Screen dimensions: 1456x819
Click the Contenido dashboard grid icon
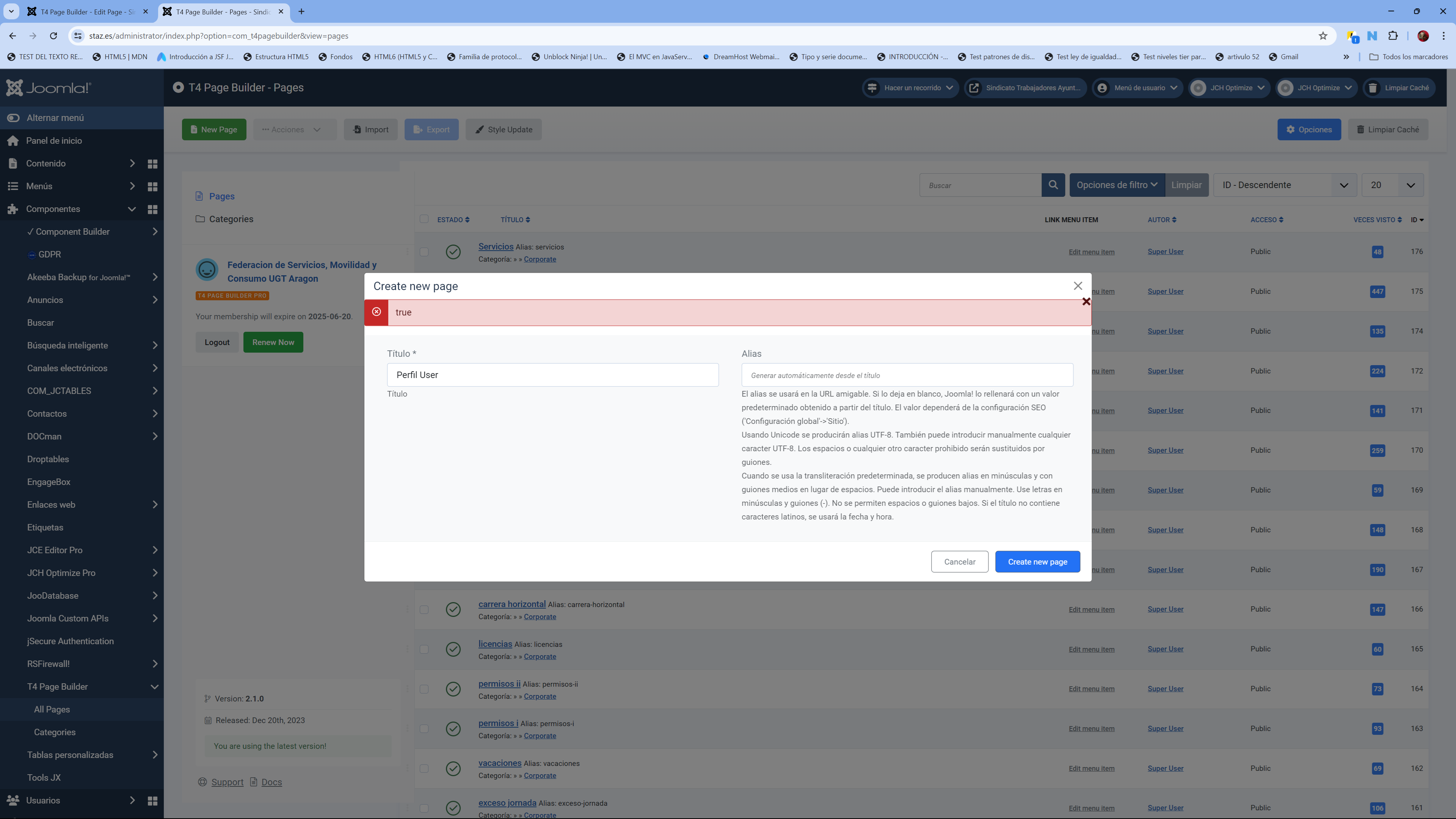click(152, 163)
